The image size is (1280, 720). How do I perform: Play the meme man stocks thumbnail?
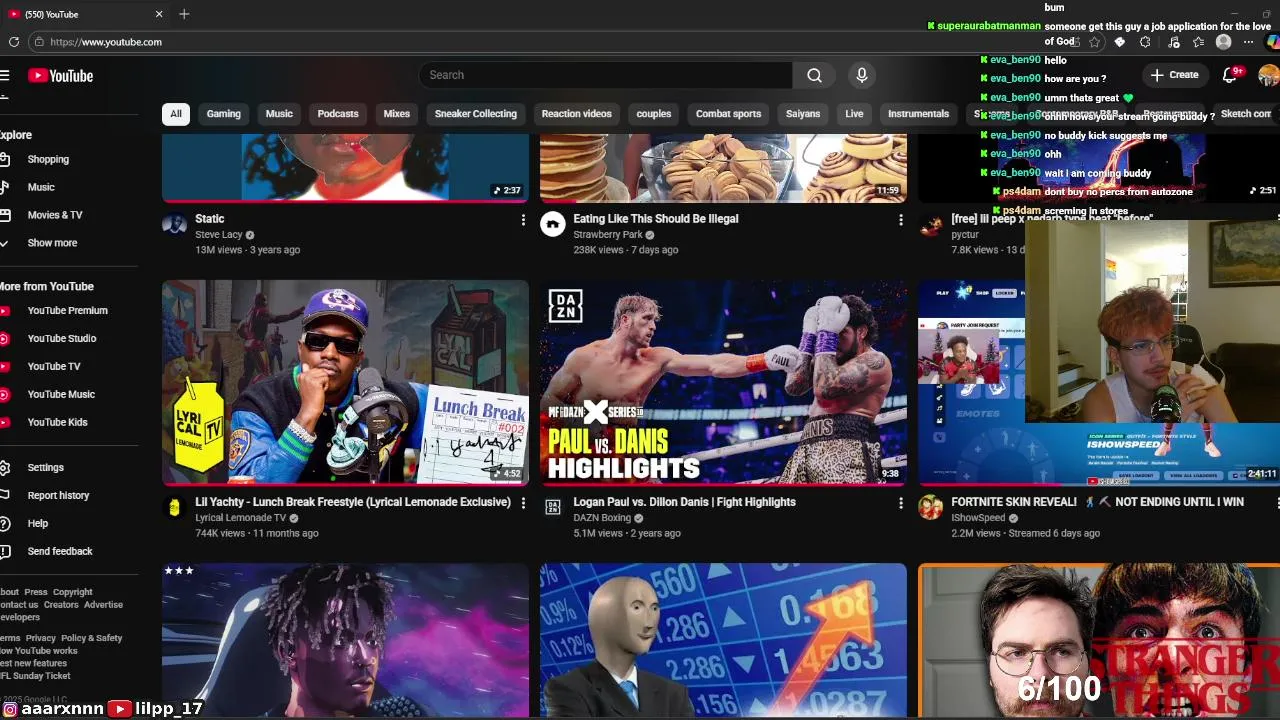723,640
